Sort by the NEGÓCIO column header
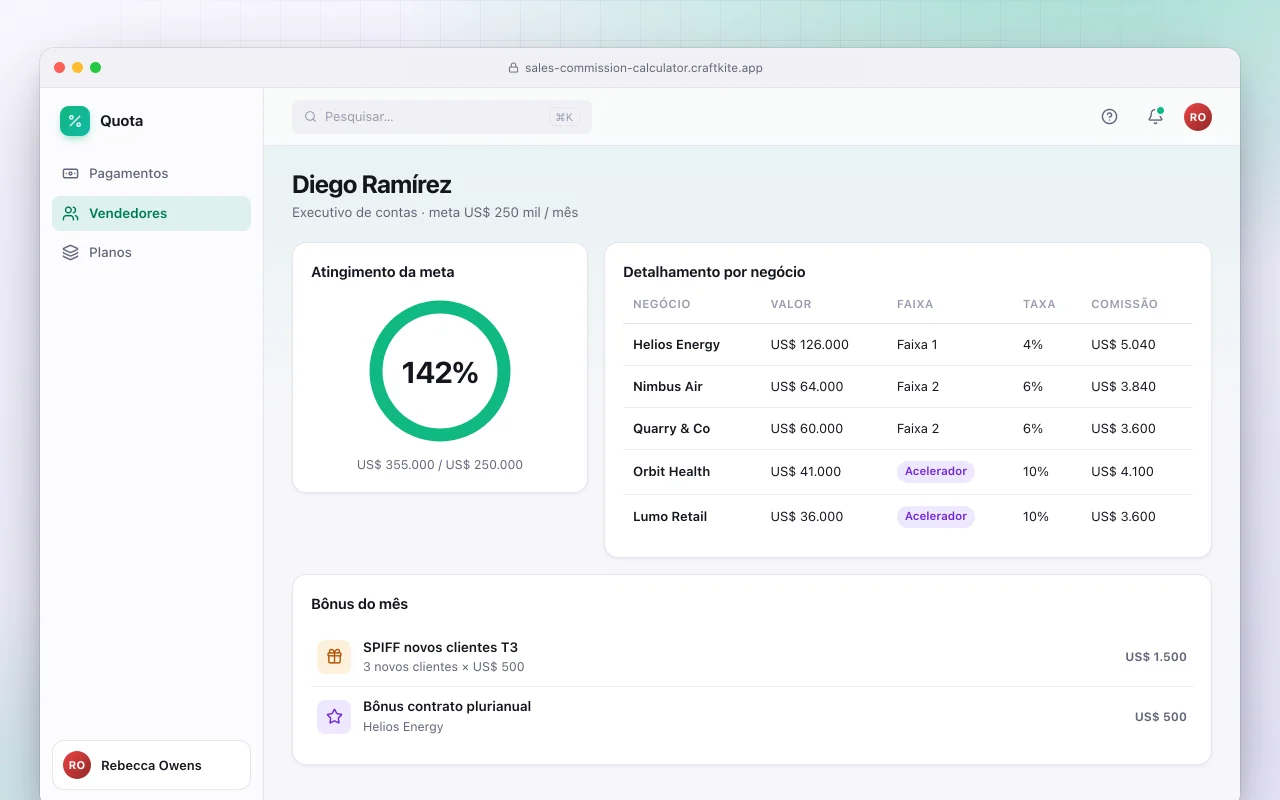This screenshot has height=800, width=1280. click(x=662, y=304)
